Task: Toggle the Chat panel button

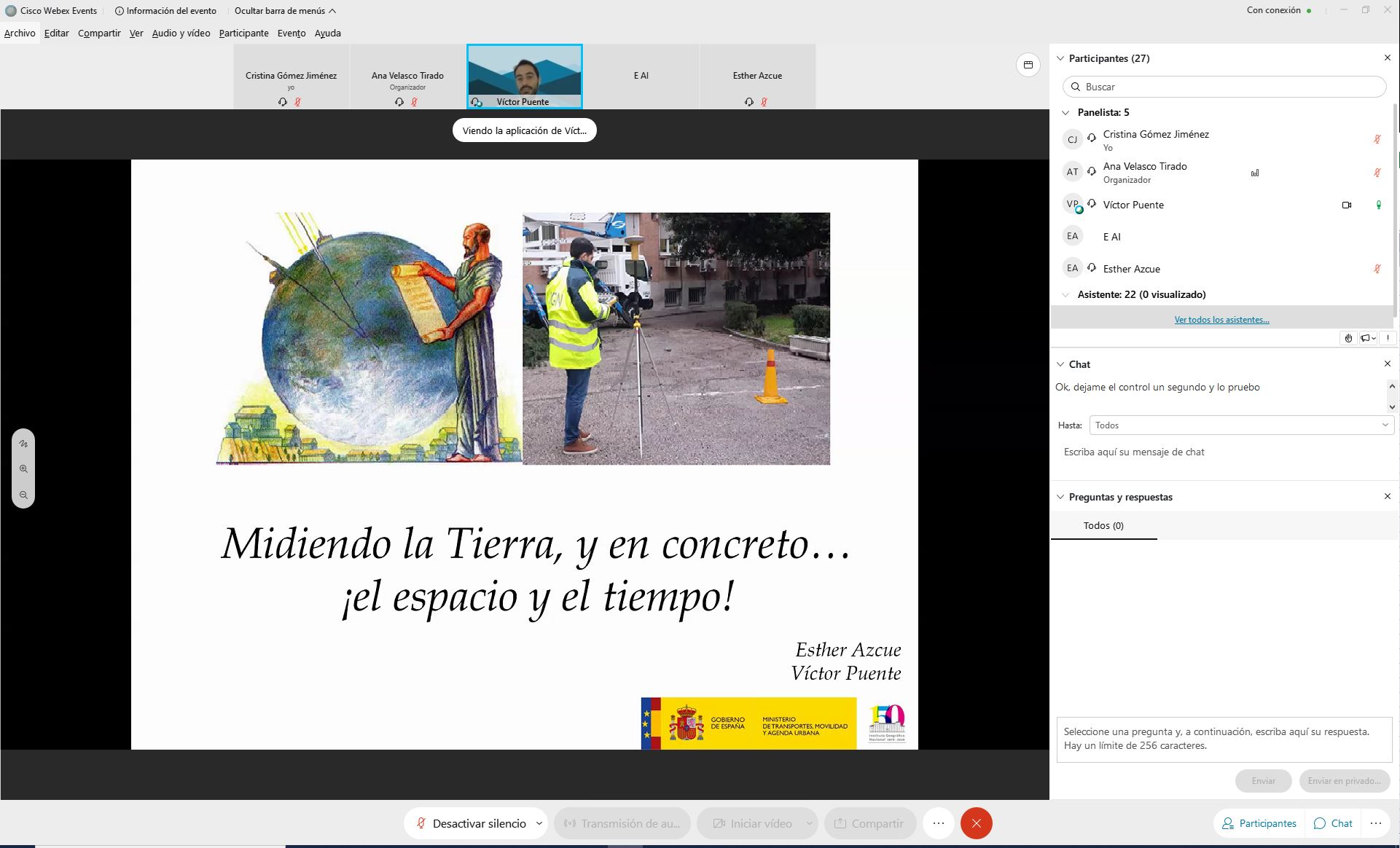Action: [1333, 823]
